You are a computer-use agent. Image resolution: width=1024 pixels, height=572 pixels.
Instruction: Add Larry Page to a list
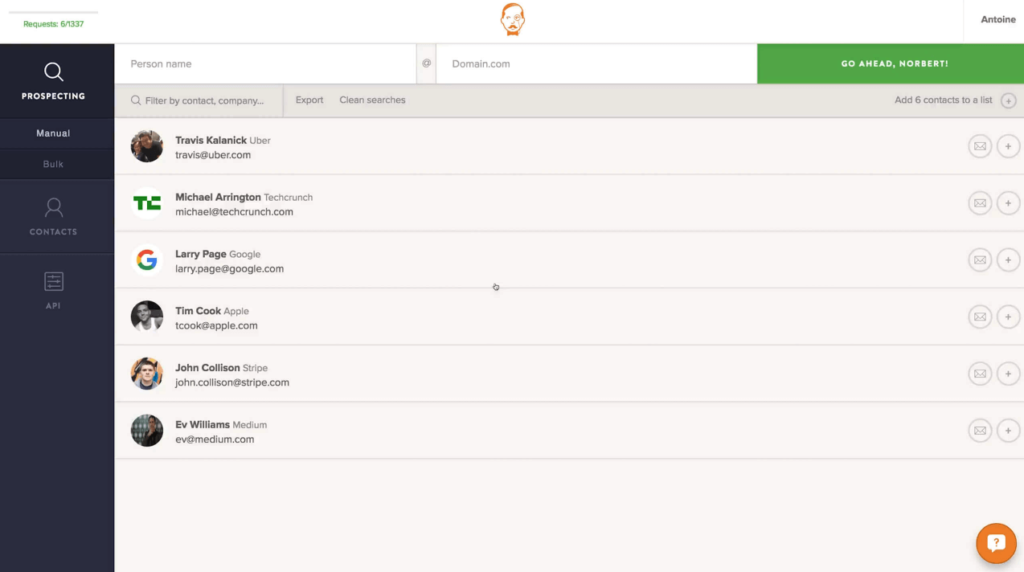[1008, 260]
